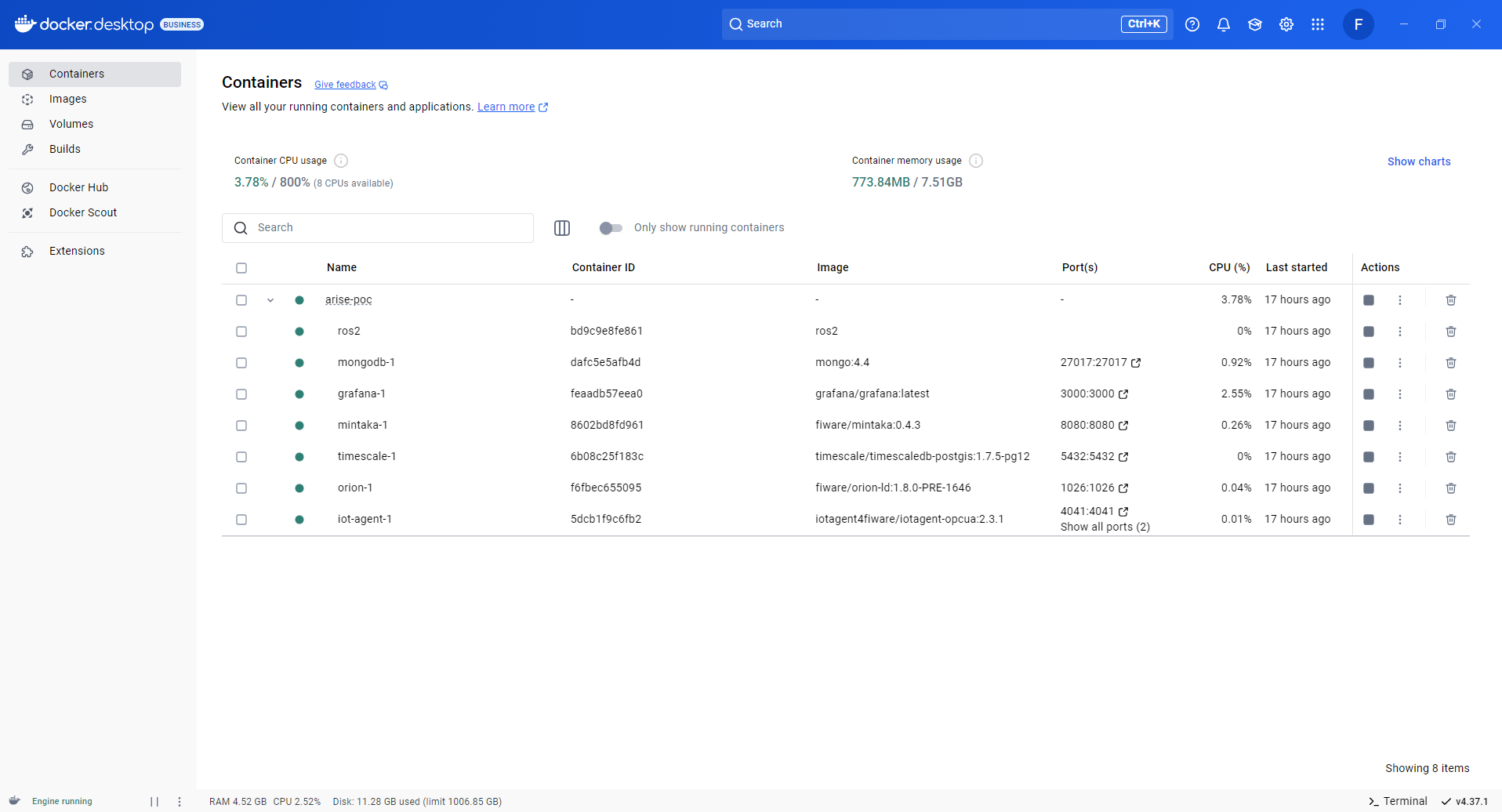Stop the mintaka-1 container
This screenshot has height=812, width=1502.
click(1369, 426)
